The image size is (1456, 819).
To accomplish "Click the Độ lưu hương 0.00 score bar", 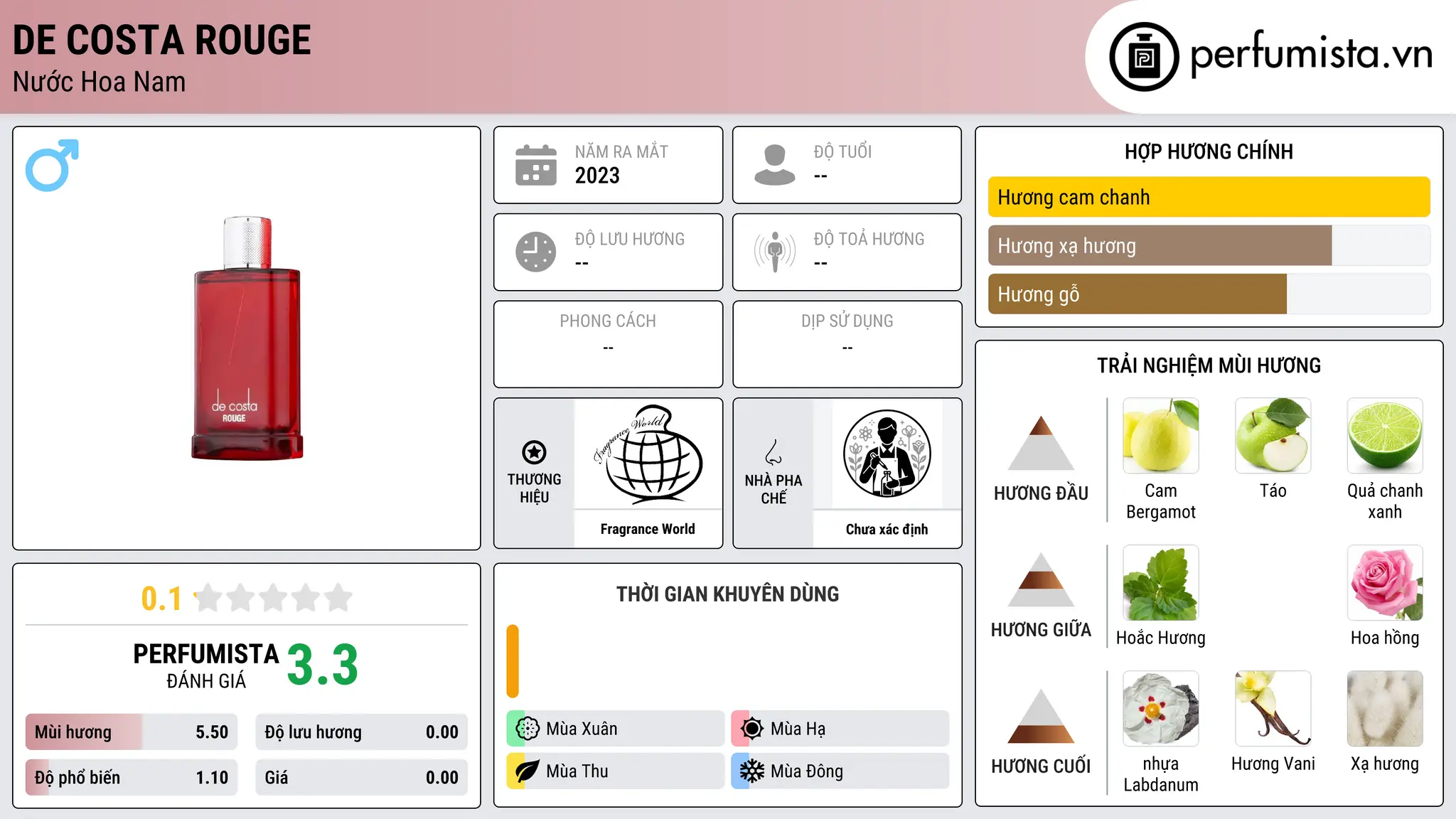I will click(x=361, y=732).
